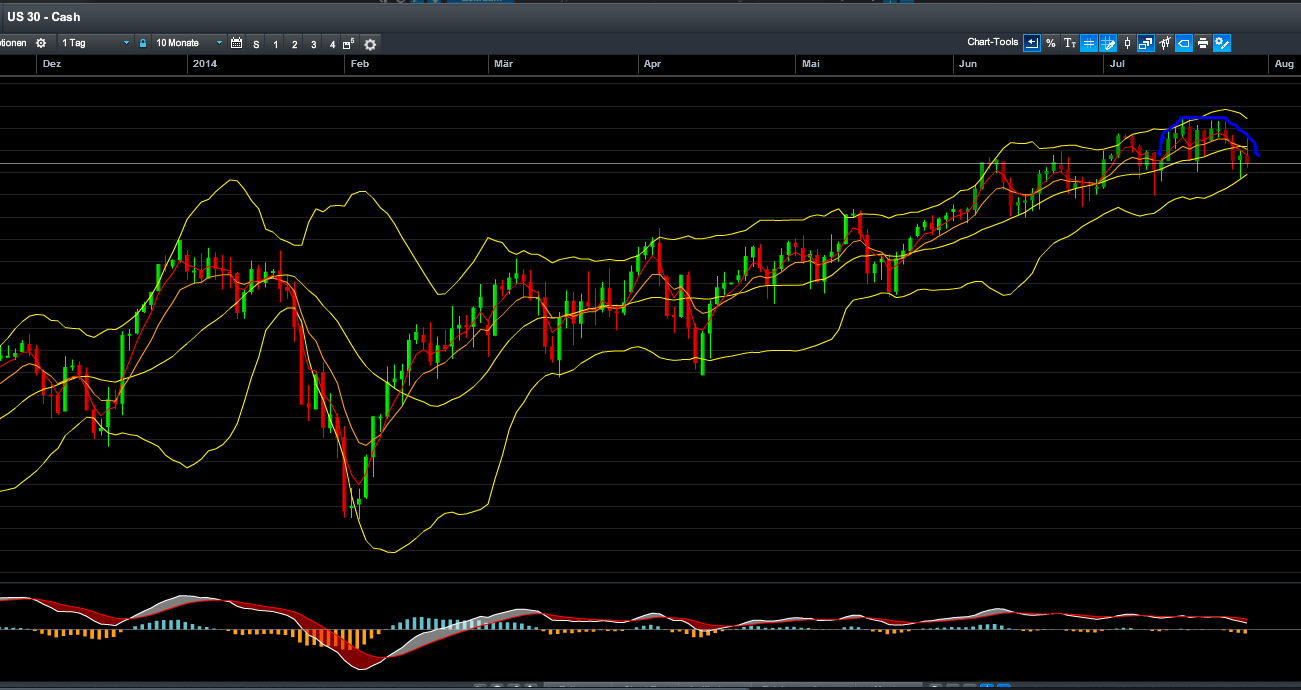Viewport: 1301px width, 690px height.
Task: Select the candlestick chart type icon
Action: [1165, 43]
